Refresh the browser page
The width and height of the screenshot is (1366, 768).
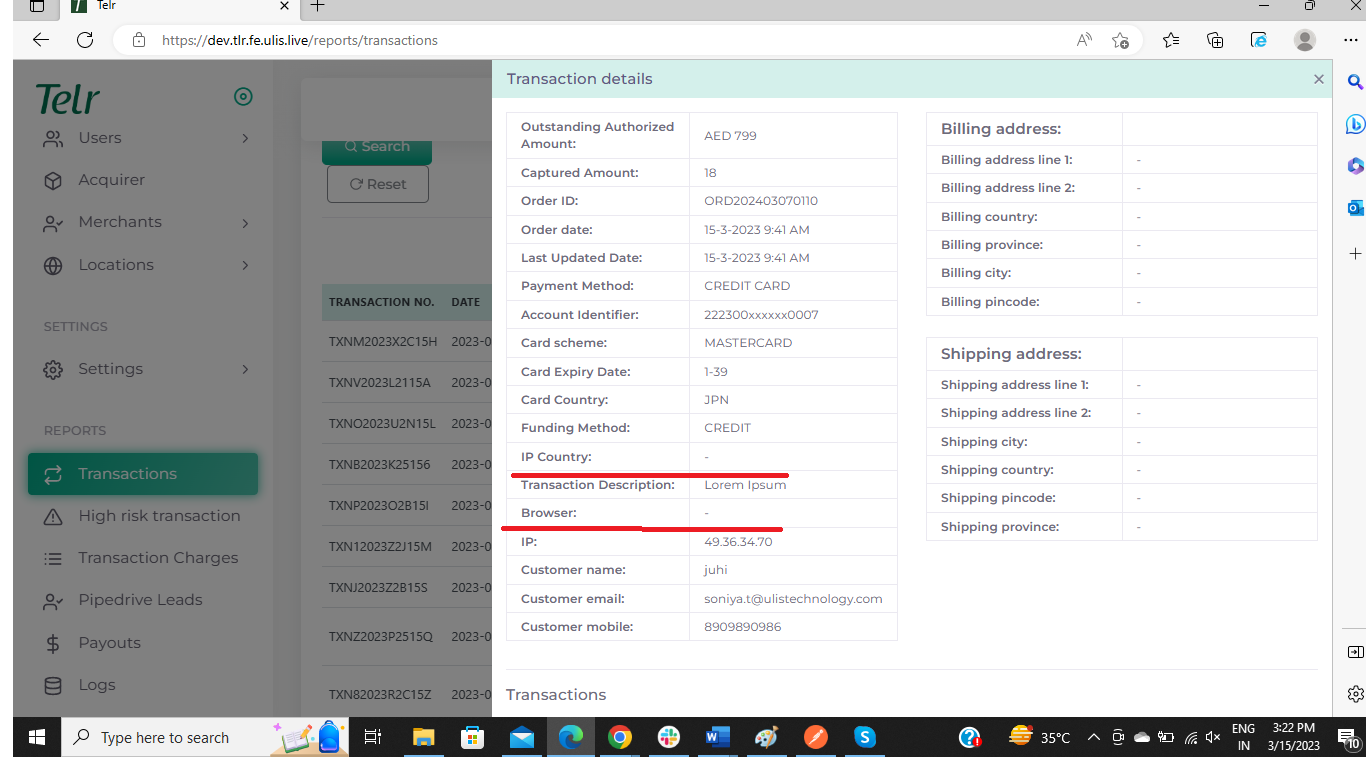85,40
